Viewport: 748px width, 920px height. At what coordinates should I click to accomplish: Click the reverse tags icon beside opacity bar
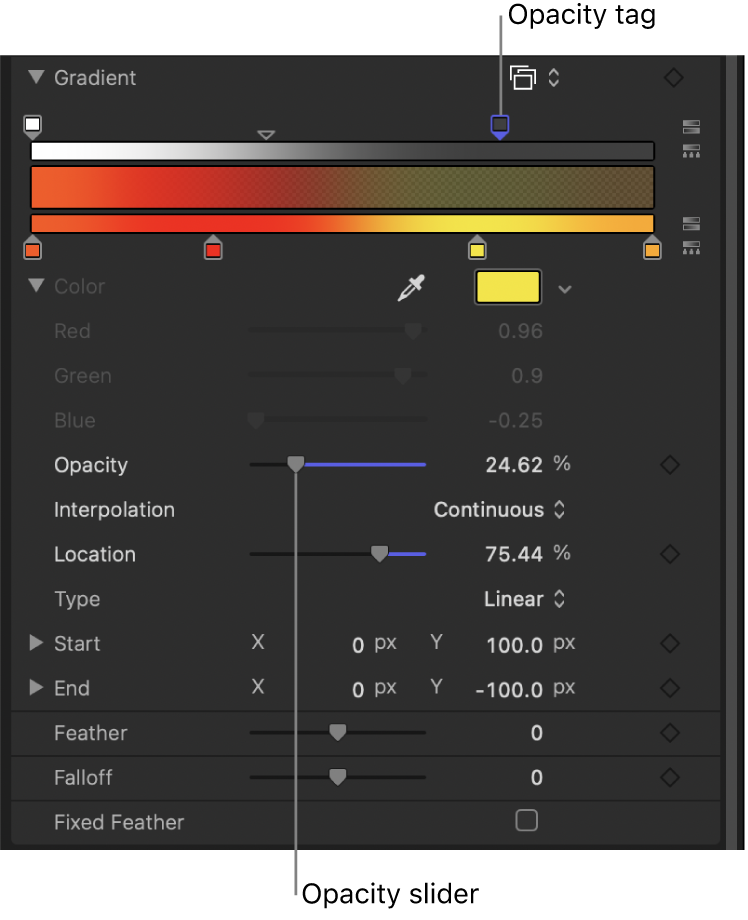pyautogui.click(x=691, y=128)
